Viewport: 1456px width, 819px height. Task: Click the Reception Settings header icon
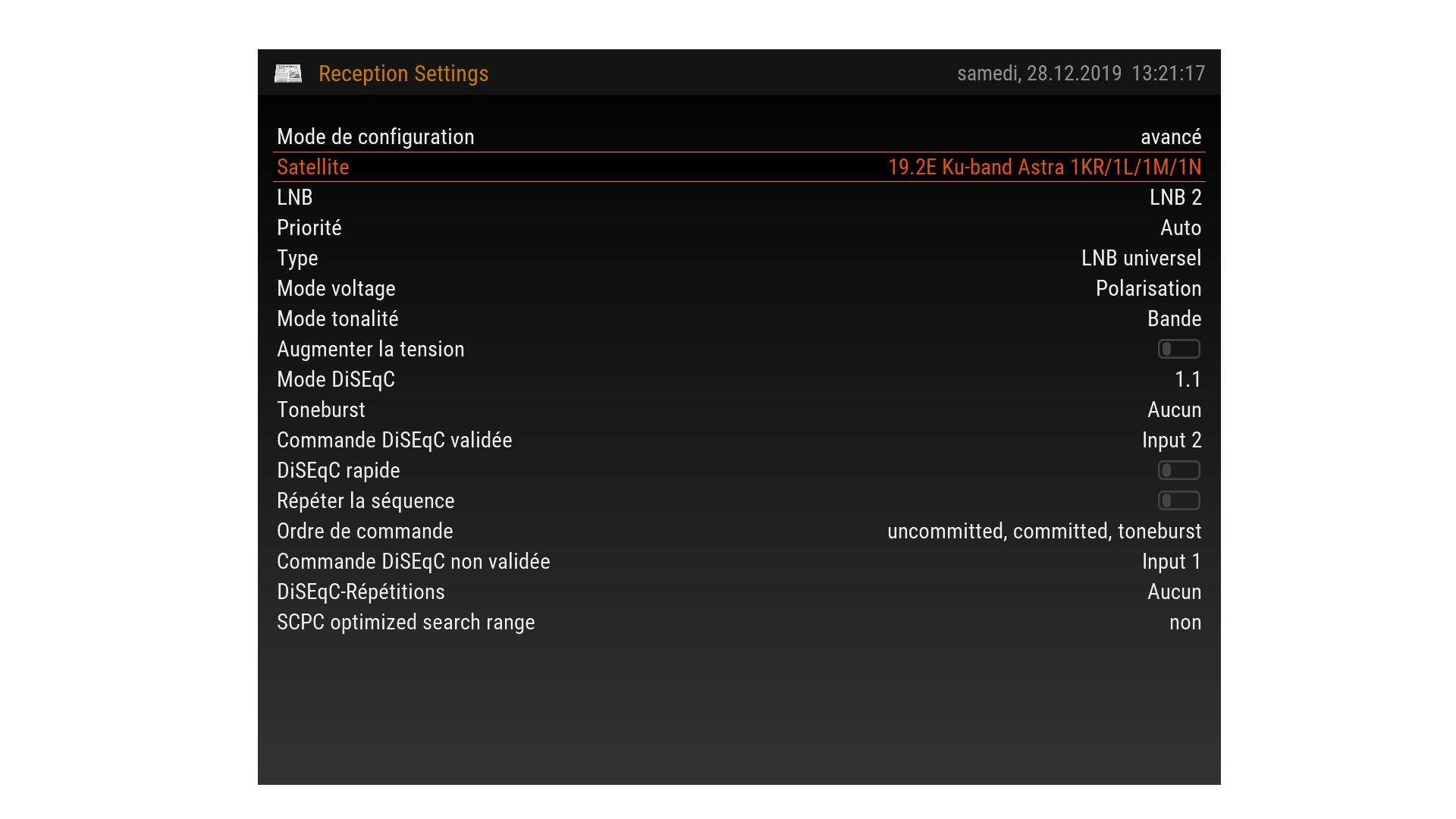tap(288, 74)
